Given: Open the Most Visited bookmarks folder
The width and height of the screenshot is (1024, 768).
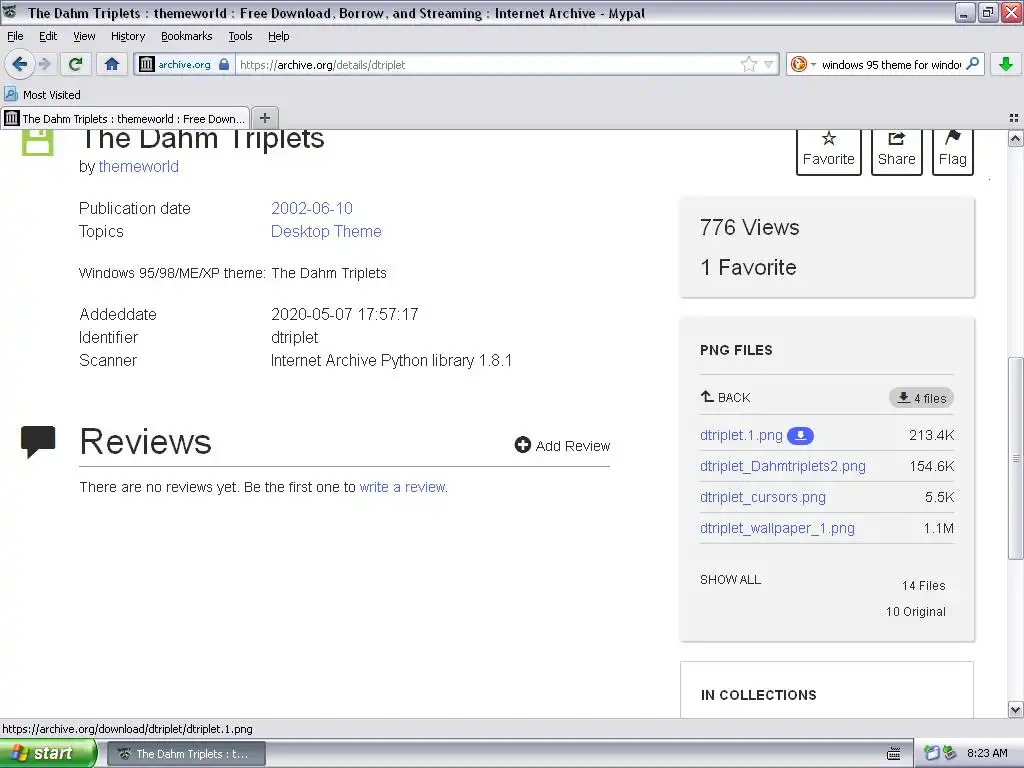Looking at the screenshot, I should point(42,95).
